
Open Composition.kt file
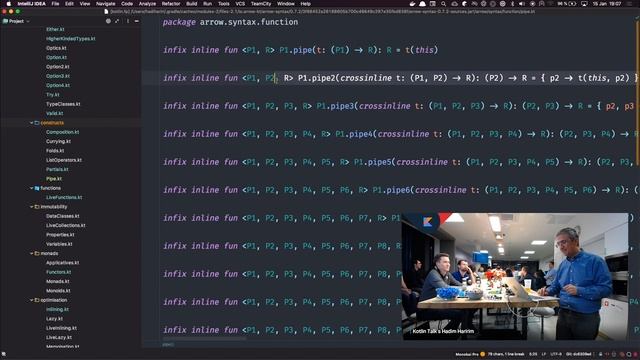click(x=62, y=132)
